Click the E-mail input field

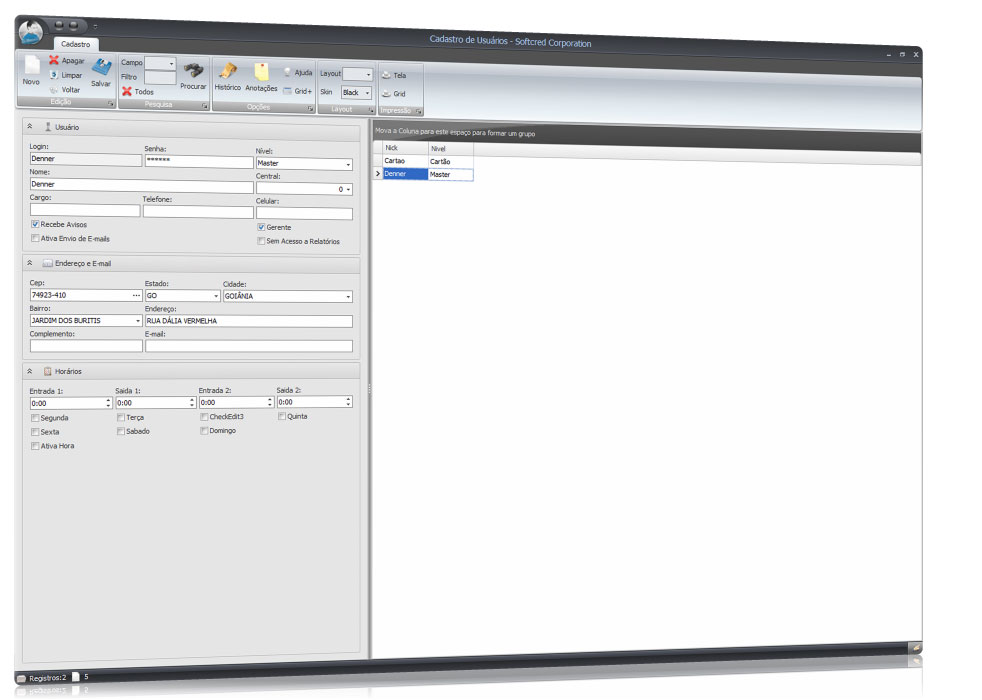click(248, 346)
